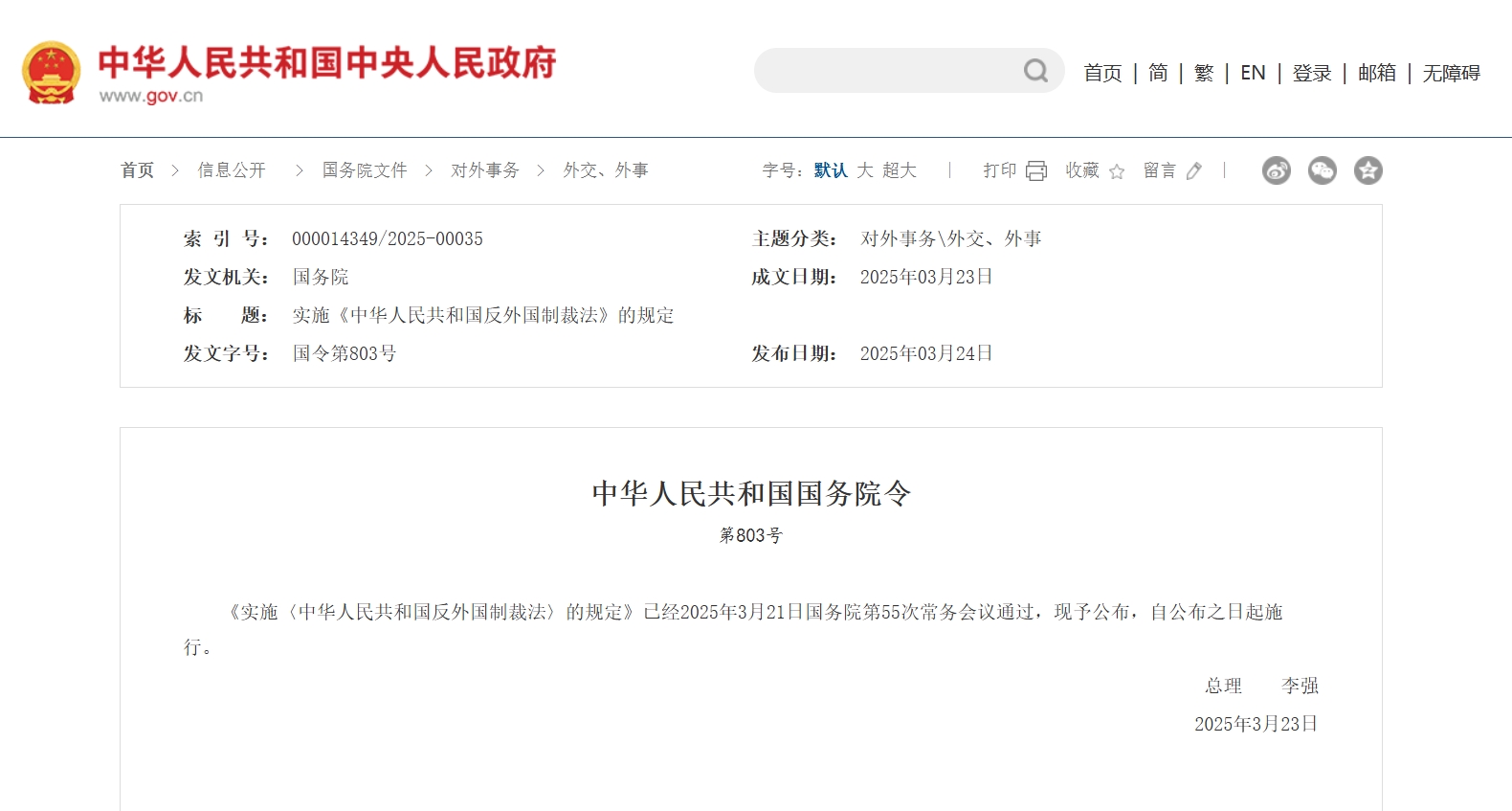Click the national emblem logo
This screenshot has height=811, width=1512.
(x=51, y=72)
